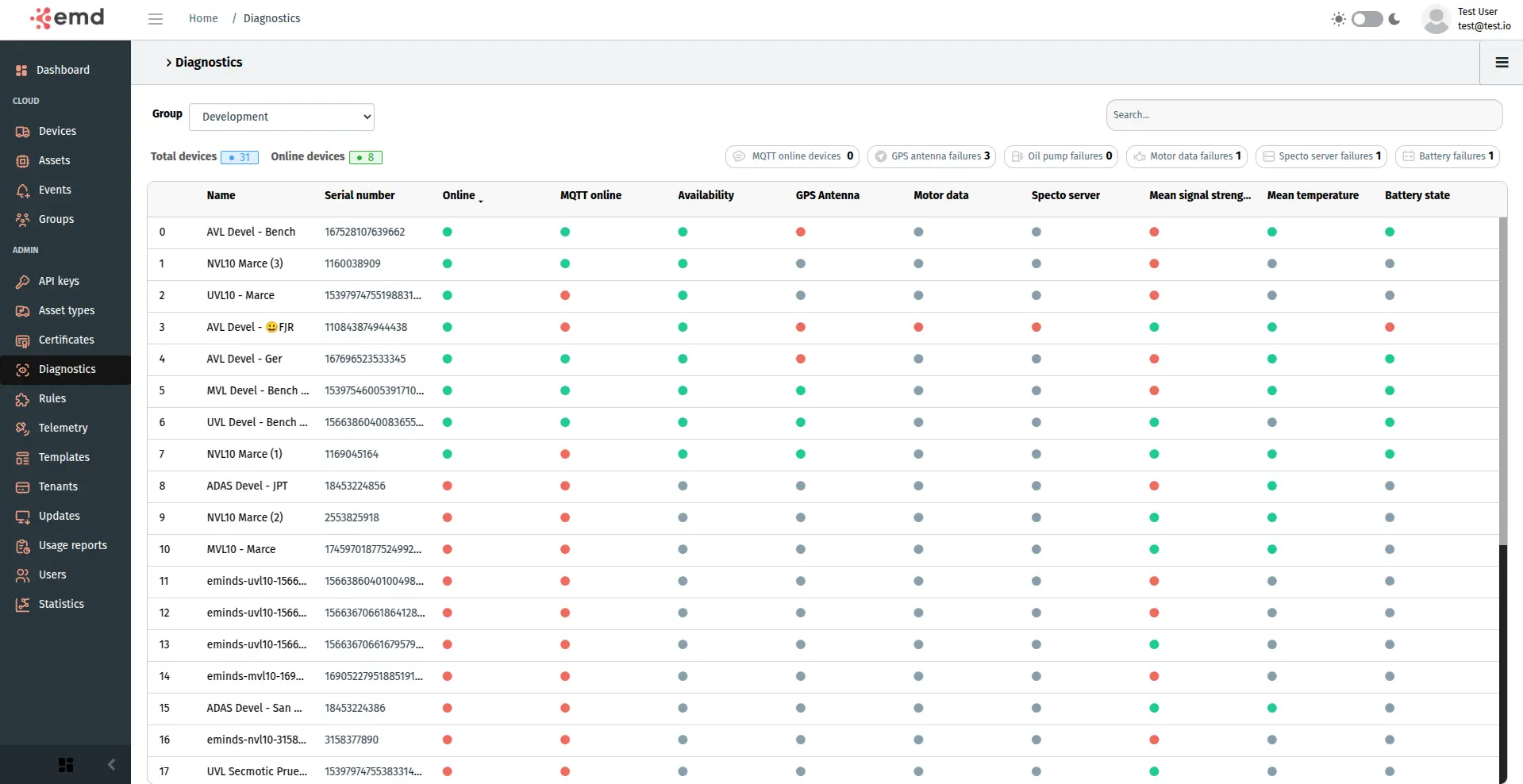Open the panel menu icon at Diagnostics header
This screenshot has width=1523, height=784.
[x=1502, y=63]
